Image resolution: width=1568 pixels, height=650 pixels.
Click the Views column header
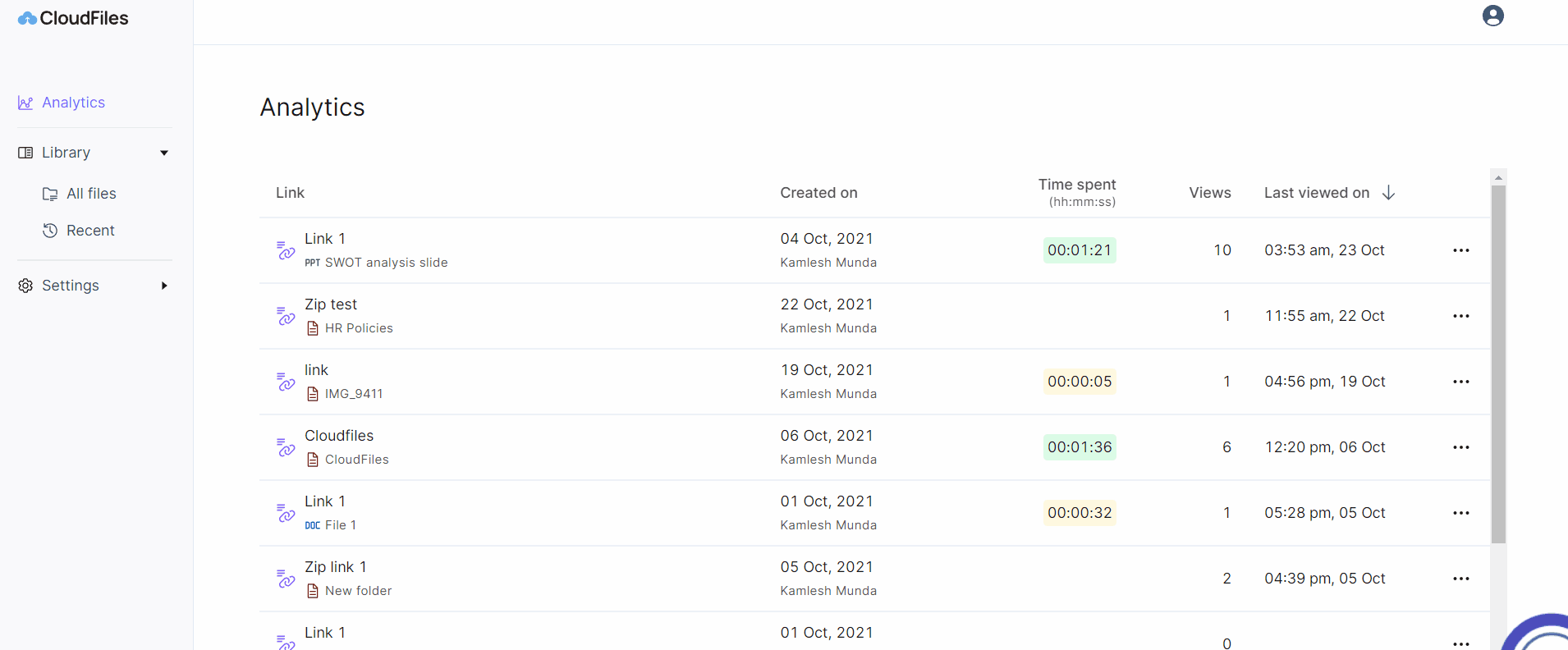[1209, 193]
